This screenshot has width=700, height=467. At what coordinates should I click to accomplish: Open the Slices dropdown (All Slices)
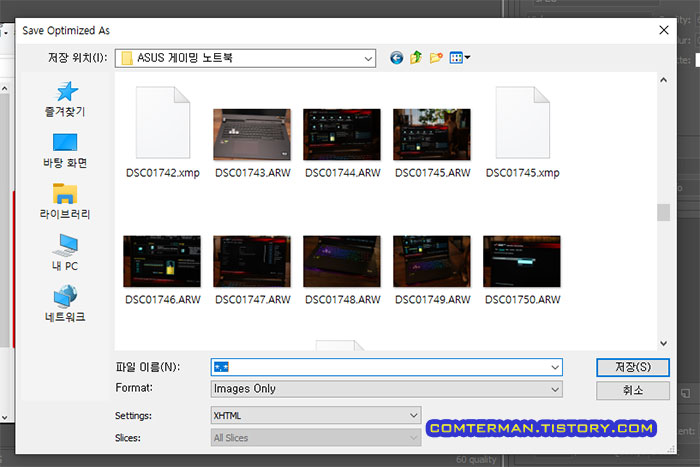[x=316, y=438]
